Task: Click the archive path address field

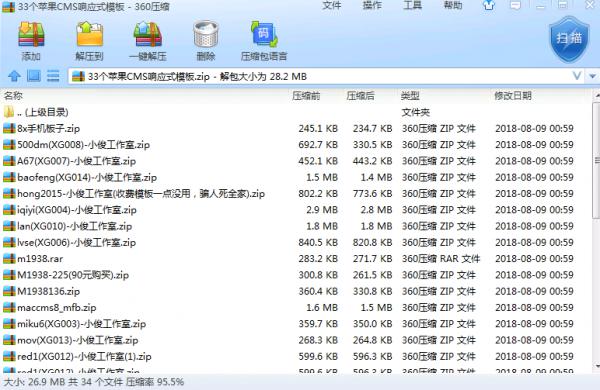Action: point(326,76)
